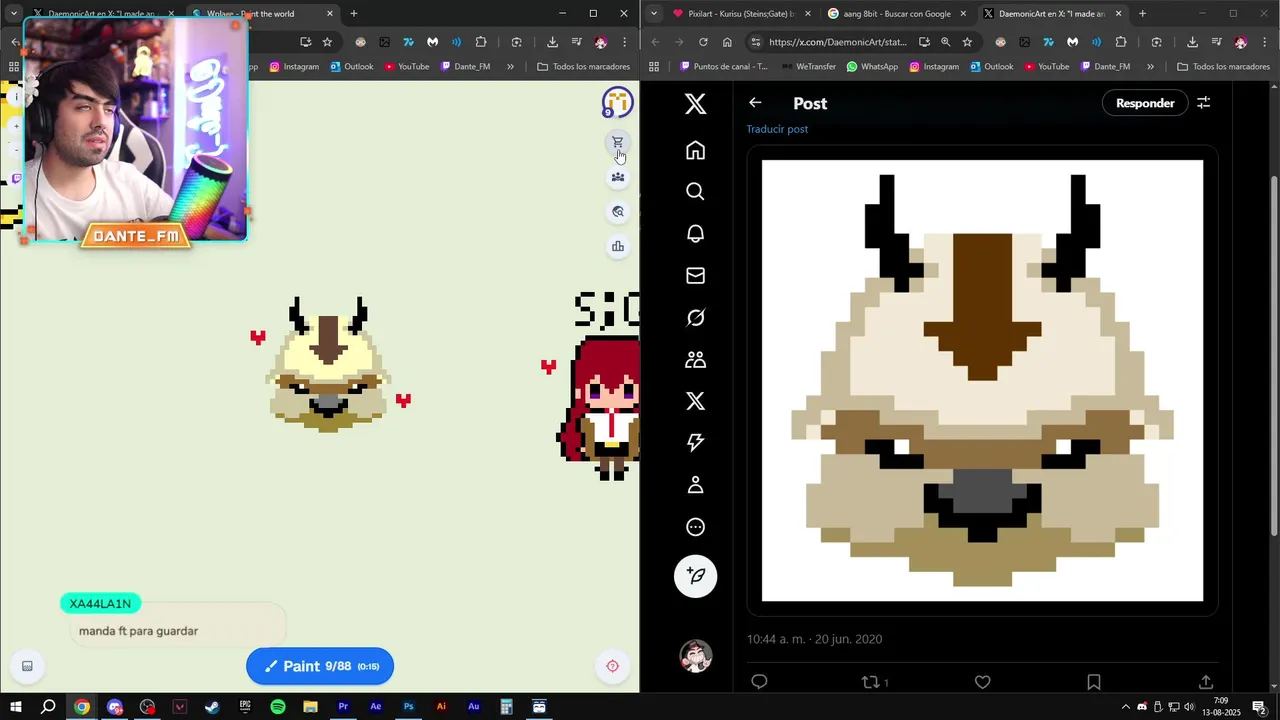The image size is (1280, 720).
Task: Click the repost icon under post
Action: pyautogui.click(x=870, y=682)
